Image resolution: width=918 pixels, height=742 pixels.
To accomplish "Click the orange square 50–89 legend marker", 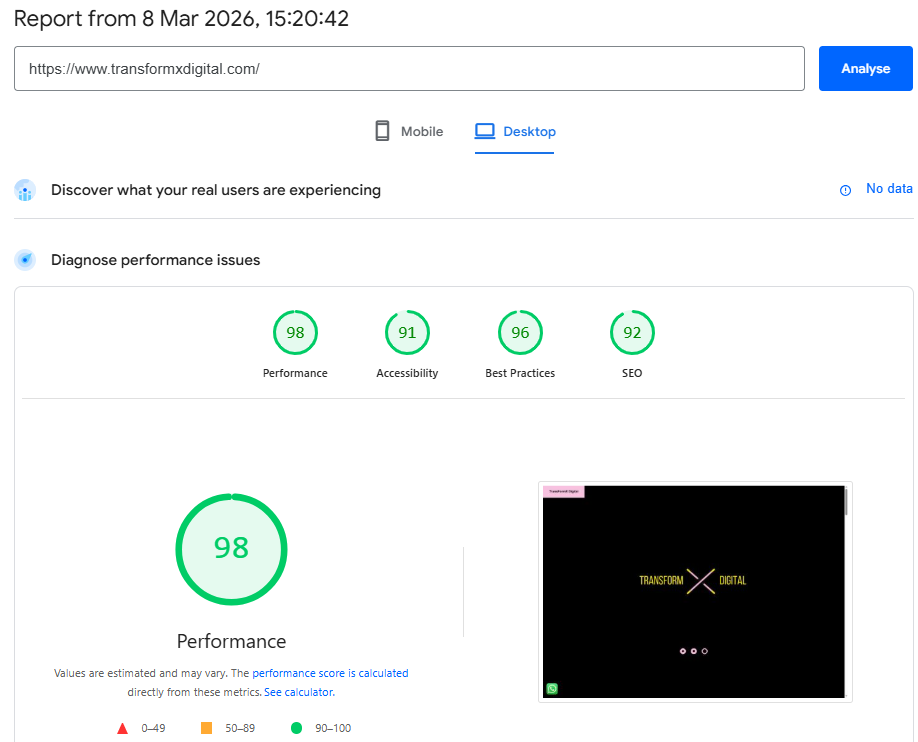I will coord(208,728).
